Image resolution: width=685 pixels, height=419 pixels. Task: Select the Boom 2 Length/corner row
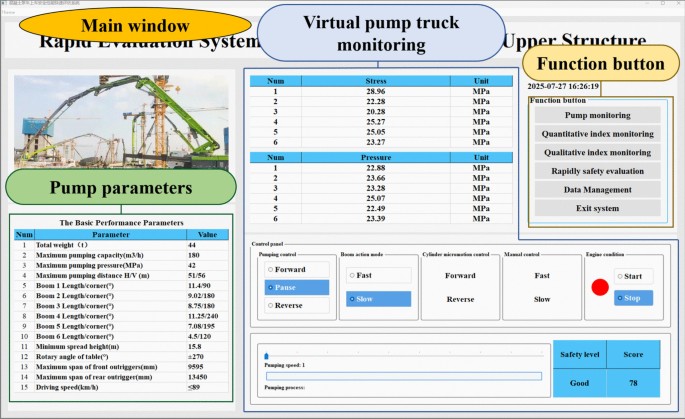[x=121, y=296]
